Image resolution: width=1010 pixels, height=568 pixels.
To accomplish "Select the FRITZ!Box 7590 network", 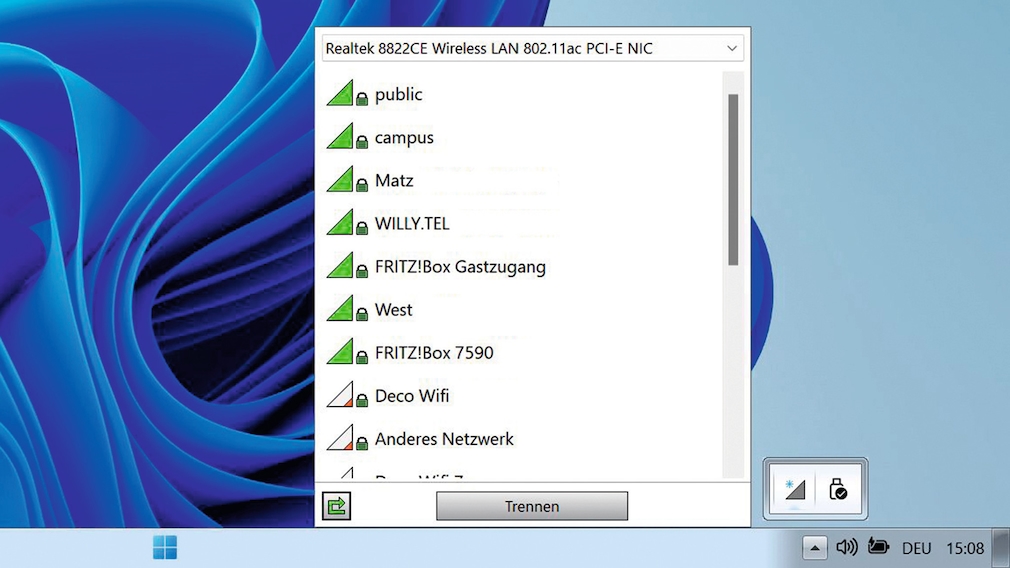I will [x=434, y=353].
